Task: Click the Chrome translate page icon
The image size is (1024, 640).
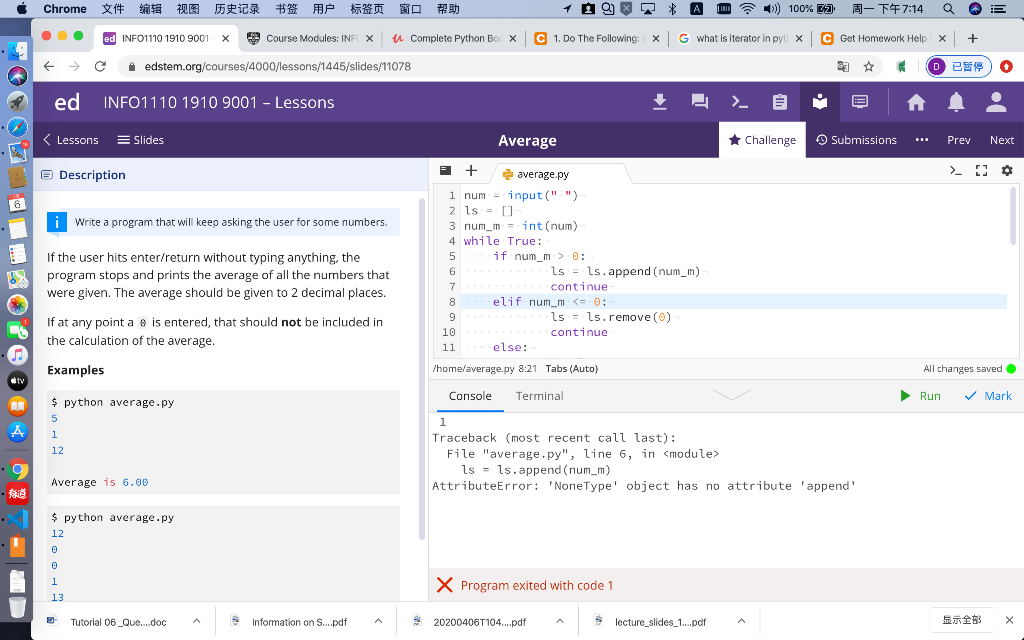Action: (x=843, y=66)
